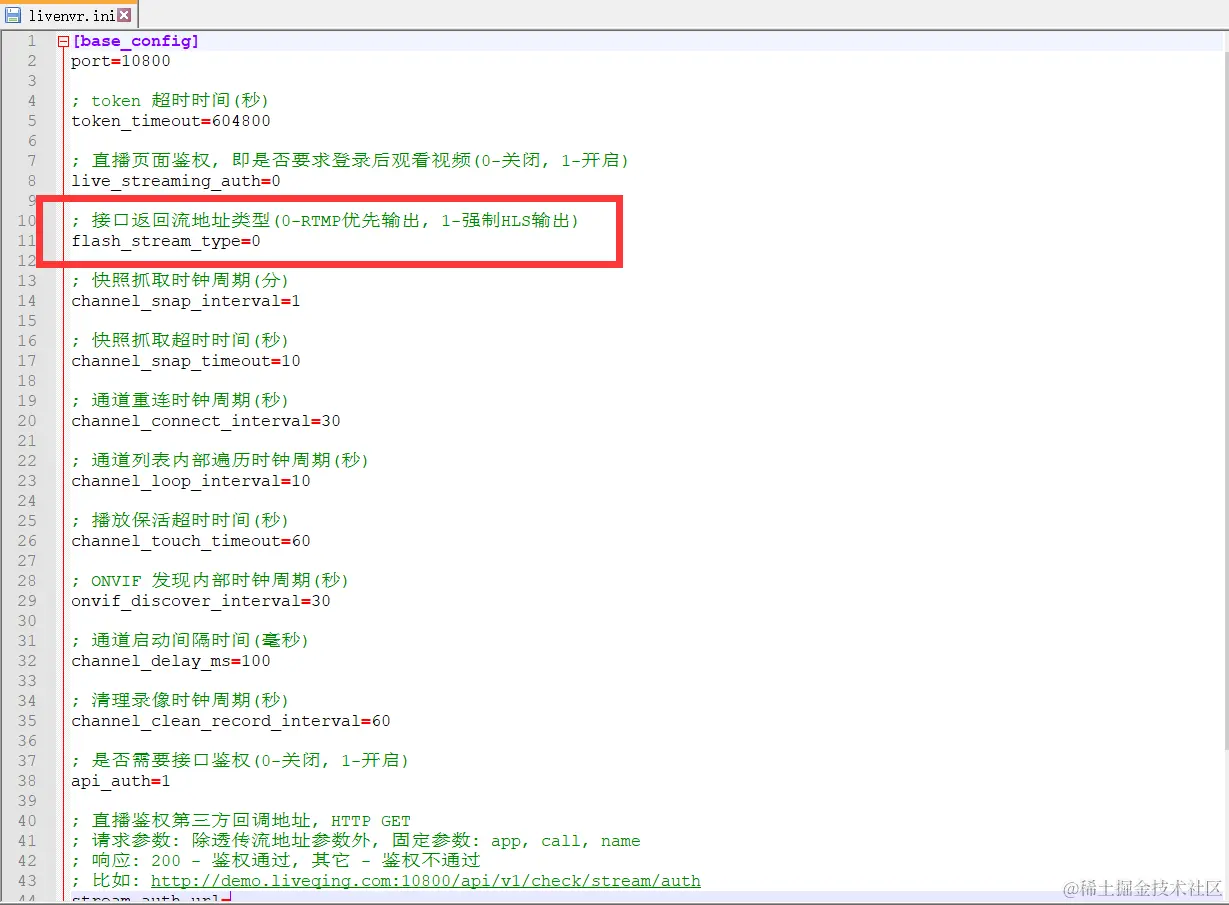Image resolution: width=1229 pixels, height=905 pixels.
Task: Click the channel_touch_timeout=60 line
Action: click(x=191, y=541)
